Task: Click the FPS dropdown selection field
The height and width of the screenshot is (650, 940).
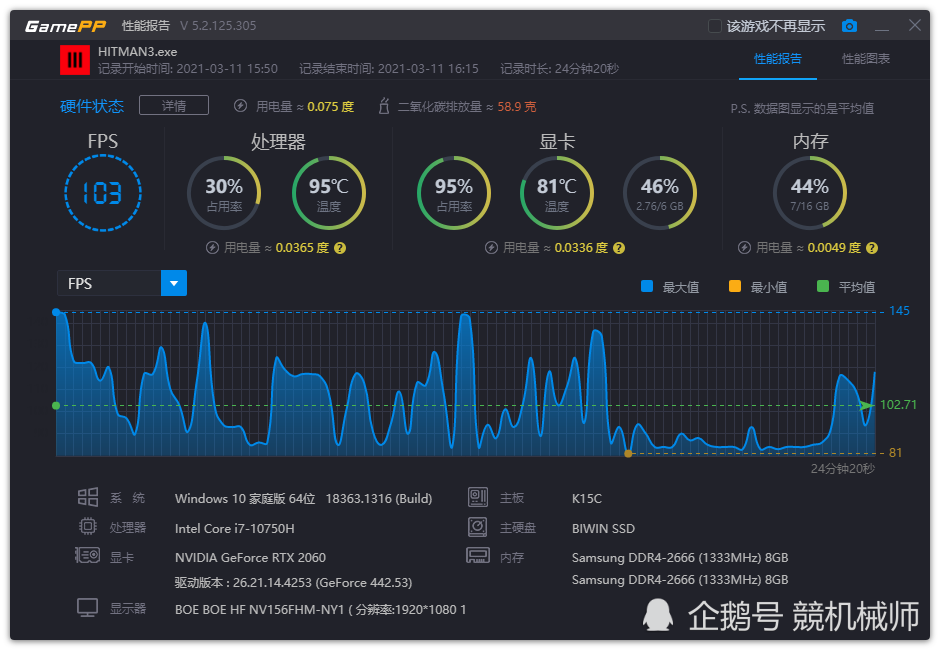Action: [x=109, y=284]
